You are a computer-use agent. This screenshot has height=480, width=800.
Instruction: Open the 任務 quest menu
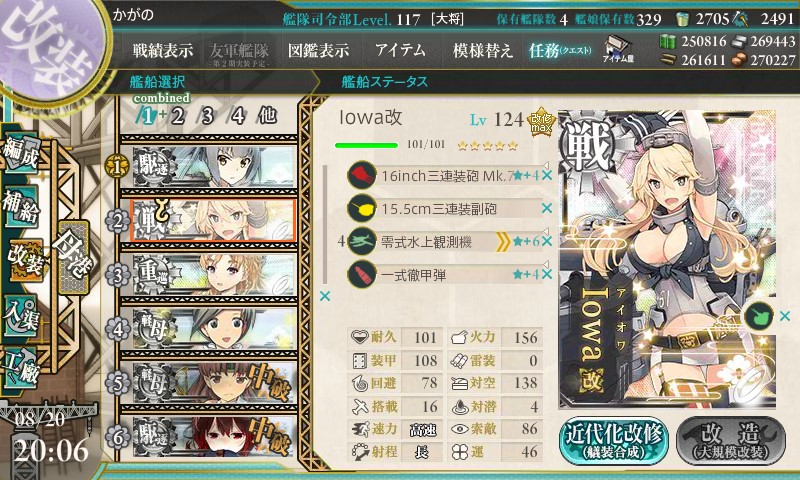click(560, 50)
